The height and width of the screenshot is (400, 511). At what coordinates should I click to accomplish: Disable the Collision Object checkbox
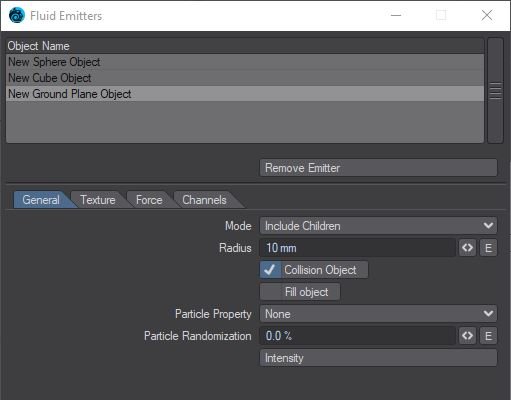(270, 270)
